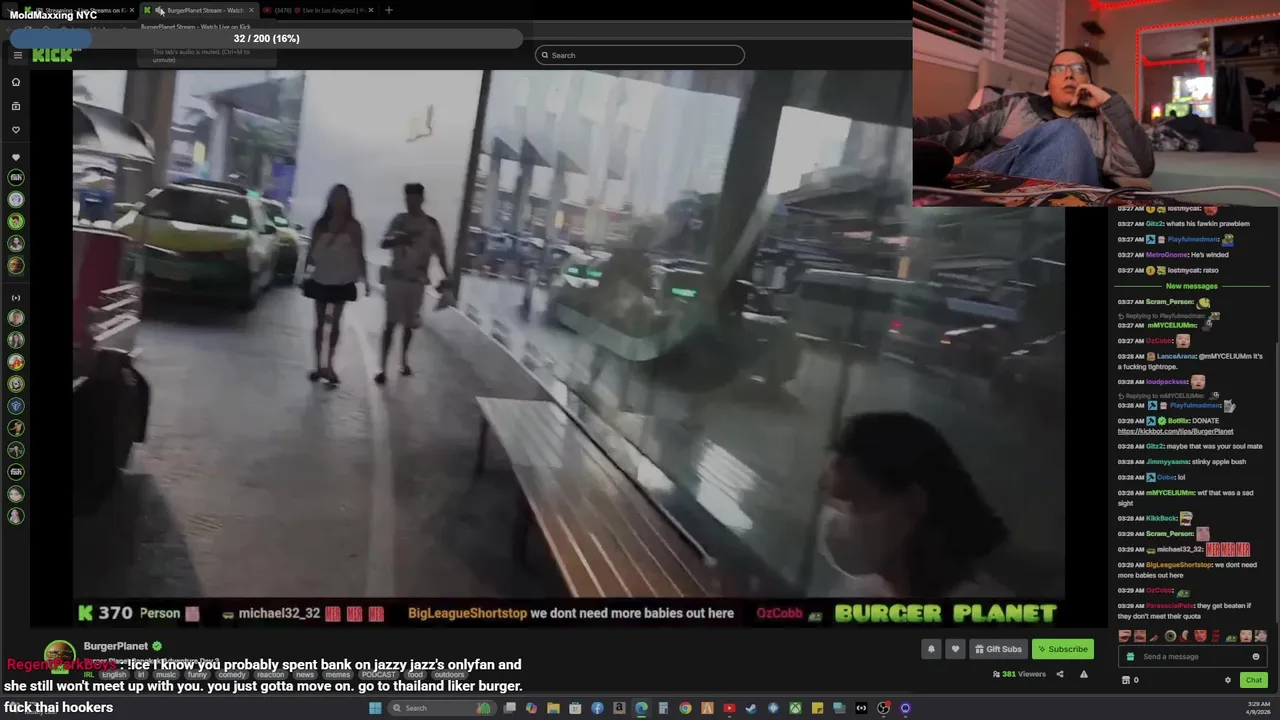The image size is (1280, 720).
Task: Click the heart follow button under the stream
Action: point(955,649)
